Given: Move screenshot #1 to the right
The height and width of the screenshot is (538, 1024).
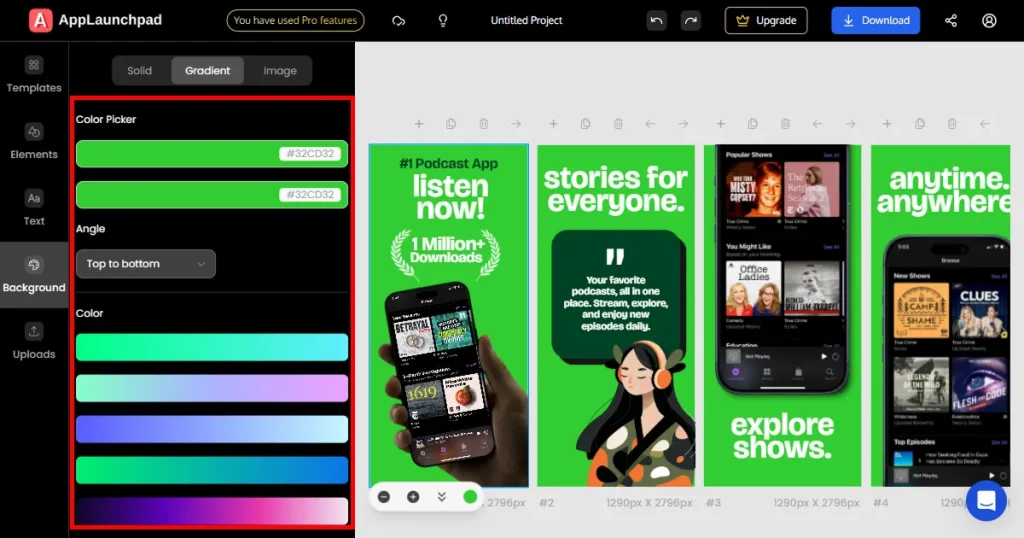Looking at the screenshot, I should click(x=516, y=123).
